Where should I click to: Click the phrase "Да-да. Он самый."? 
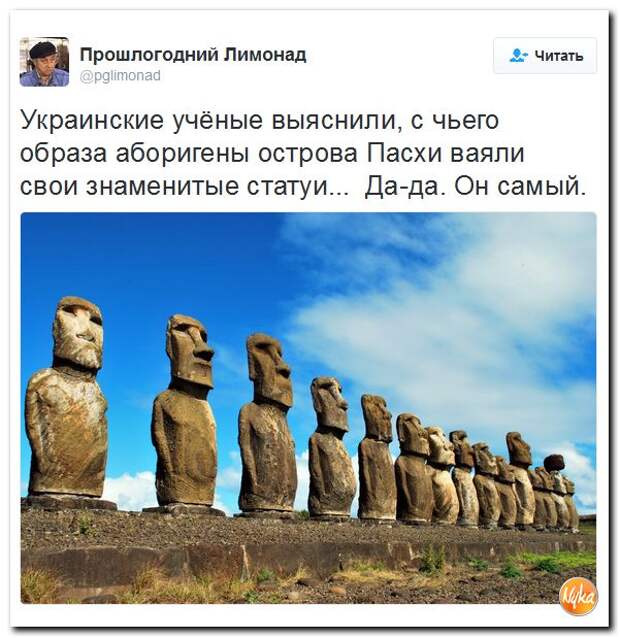(475, 187)
